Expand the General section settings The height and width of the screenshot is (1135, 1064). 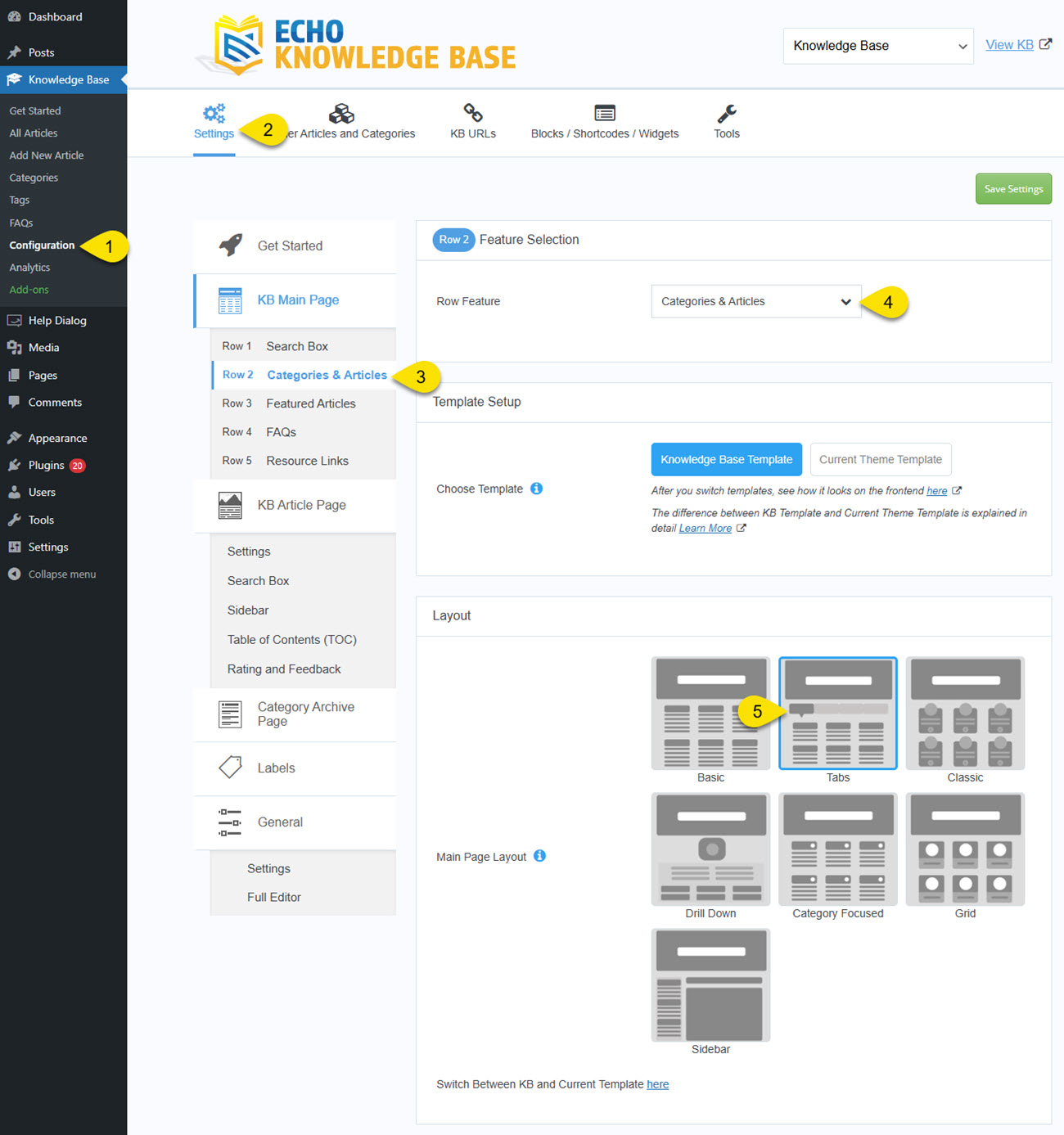tap(280, 822)
